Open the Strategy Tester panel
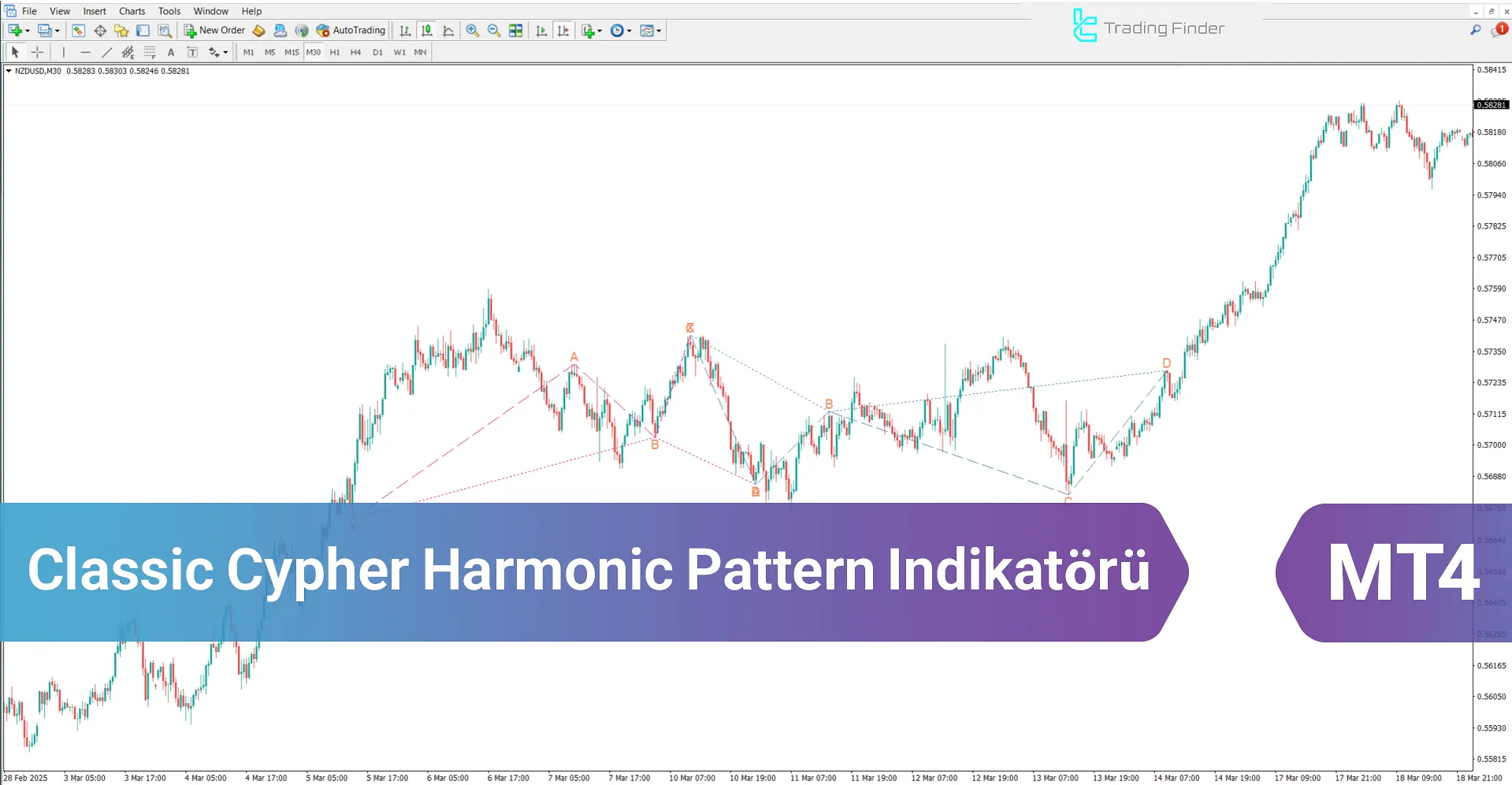 click(x=165, y=30)
